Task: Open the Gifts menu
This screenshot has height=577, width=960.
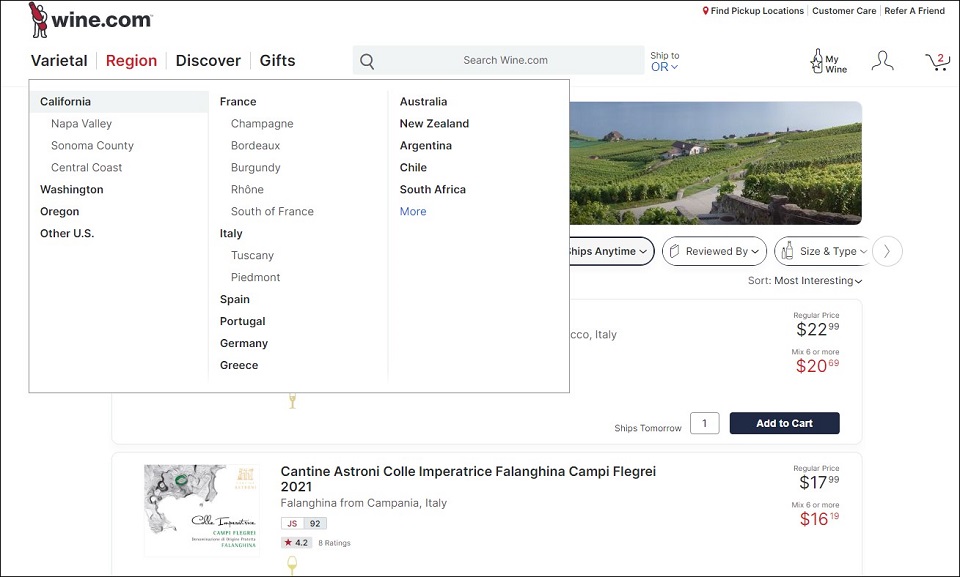Action: point(277,61)
